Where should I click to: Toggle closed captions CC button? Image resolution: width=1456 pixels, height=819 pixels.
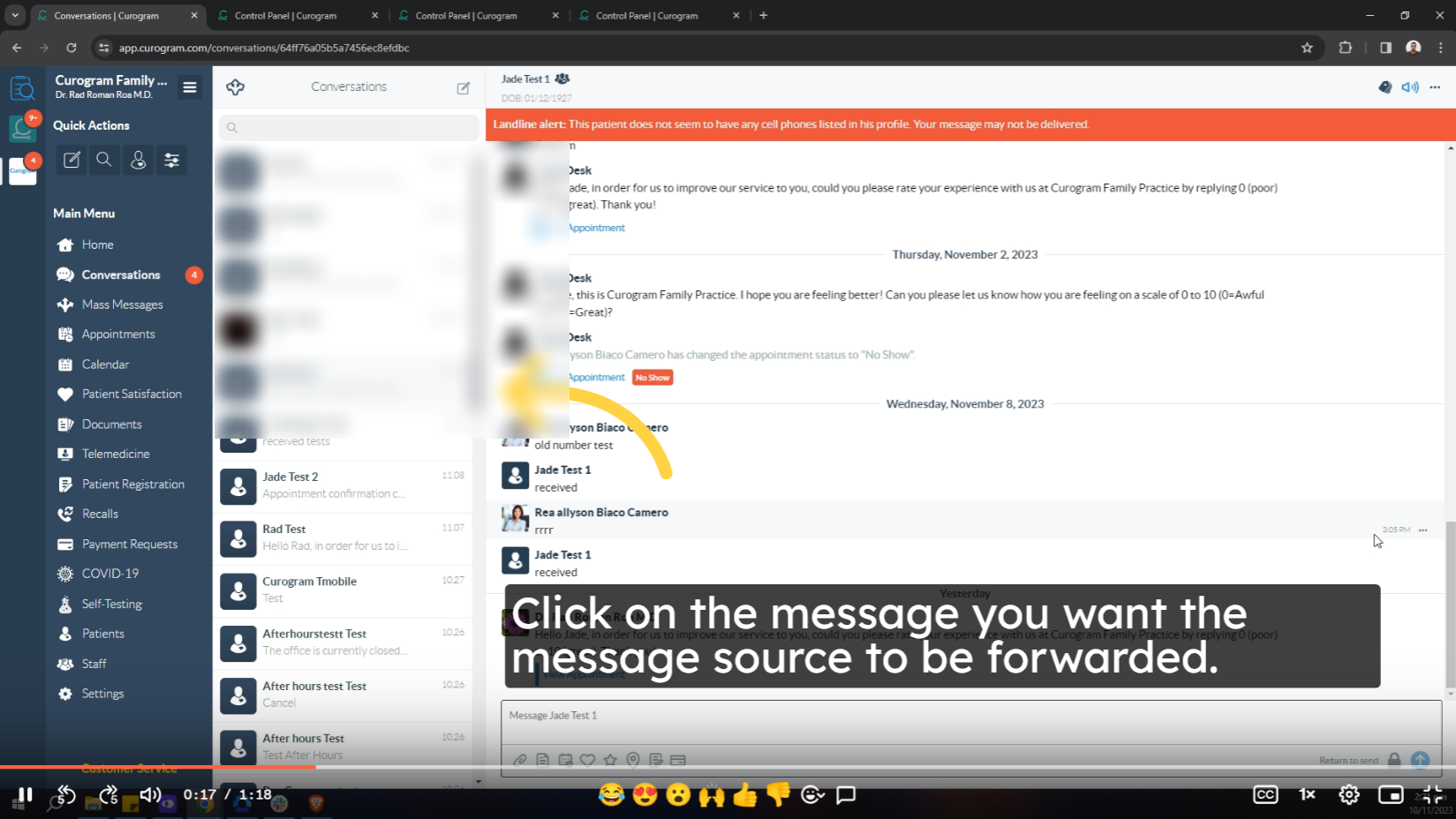[x=1265, y=794]
